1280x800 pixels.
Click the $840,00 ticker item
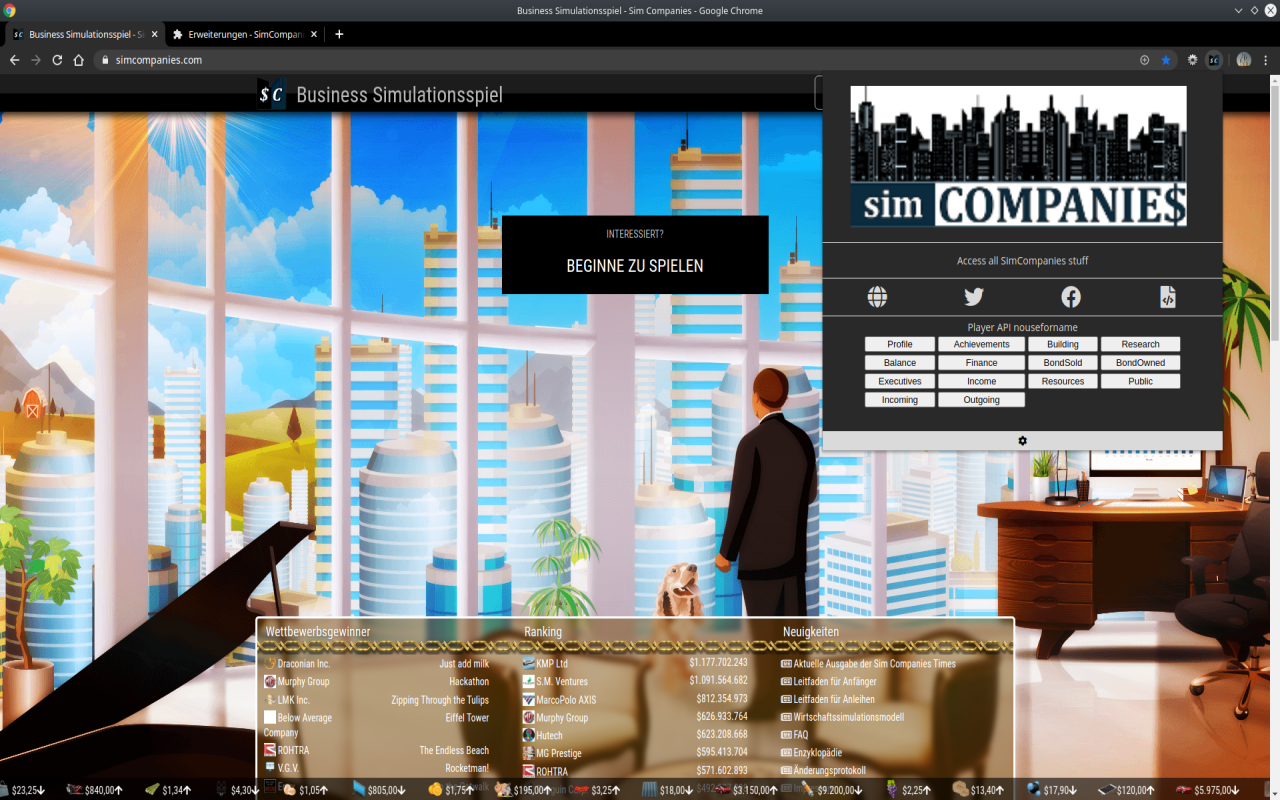tap(95, 789)
